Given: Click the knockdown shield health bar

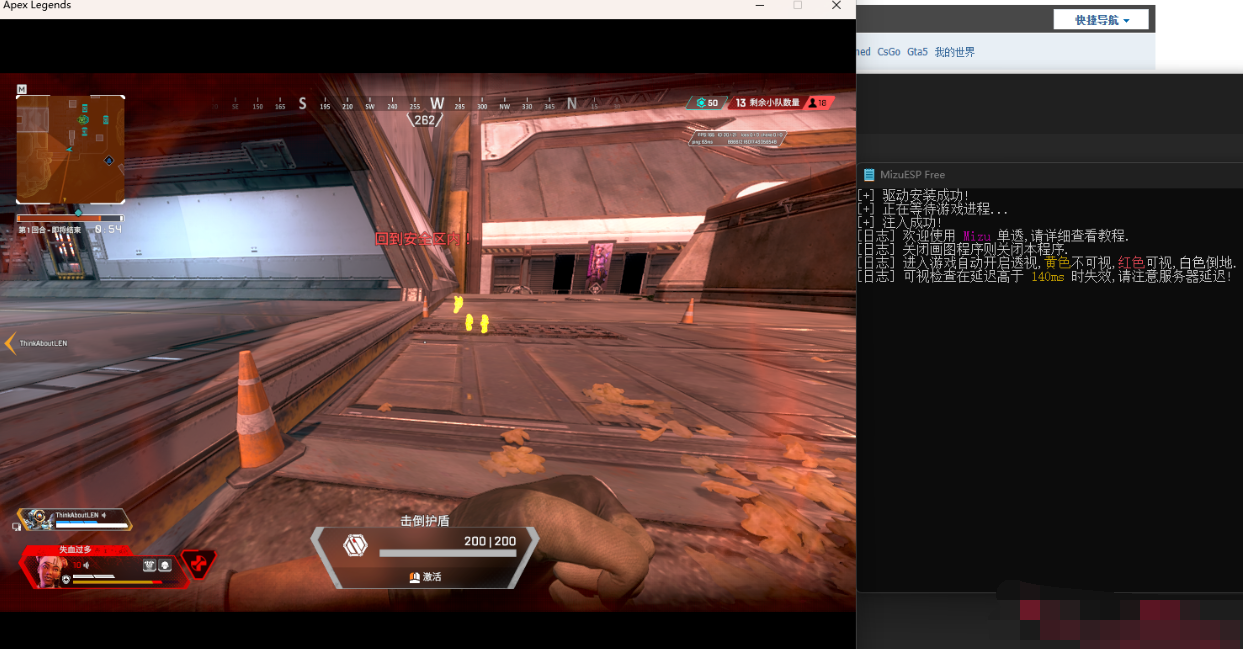Looking at the screenshot, I should [448, 553].
